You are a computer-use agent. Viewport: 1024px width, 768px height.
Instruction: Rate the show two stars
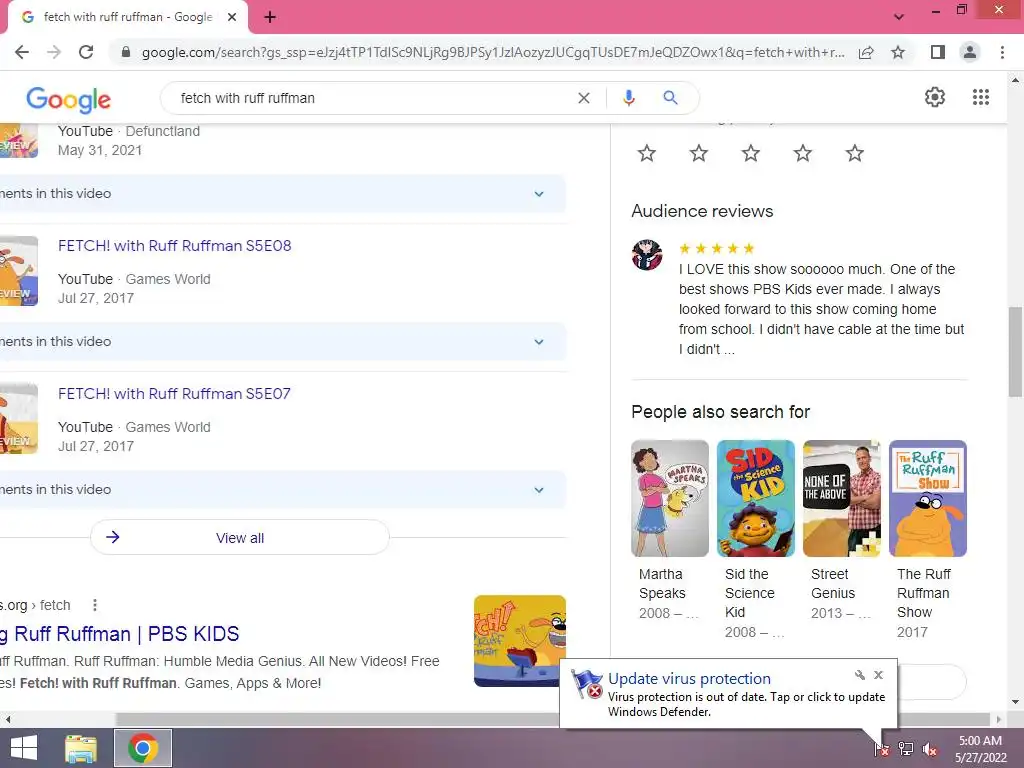(x=699, y=153)
